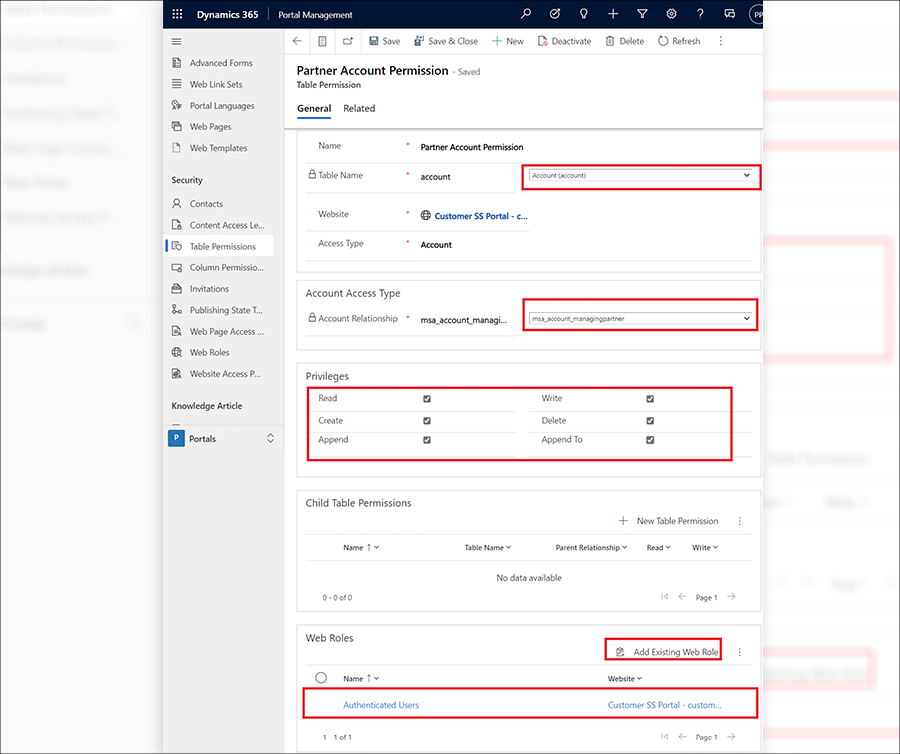The width and height of the screenshot is (900, 754).
Task: Toggle the Write privilege checkbox
Action: tap(650, 399)
